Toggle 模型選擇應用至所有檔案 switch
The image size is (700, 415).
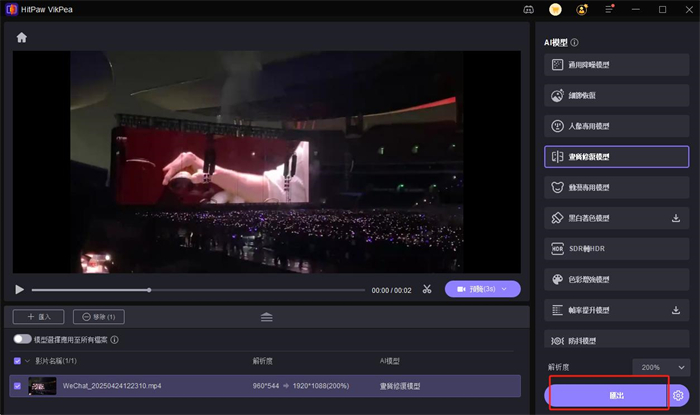22,340
